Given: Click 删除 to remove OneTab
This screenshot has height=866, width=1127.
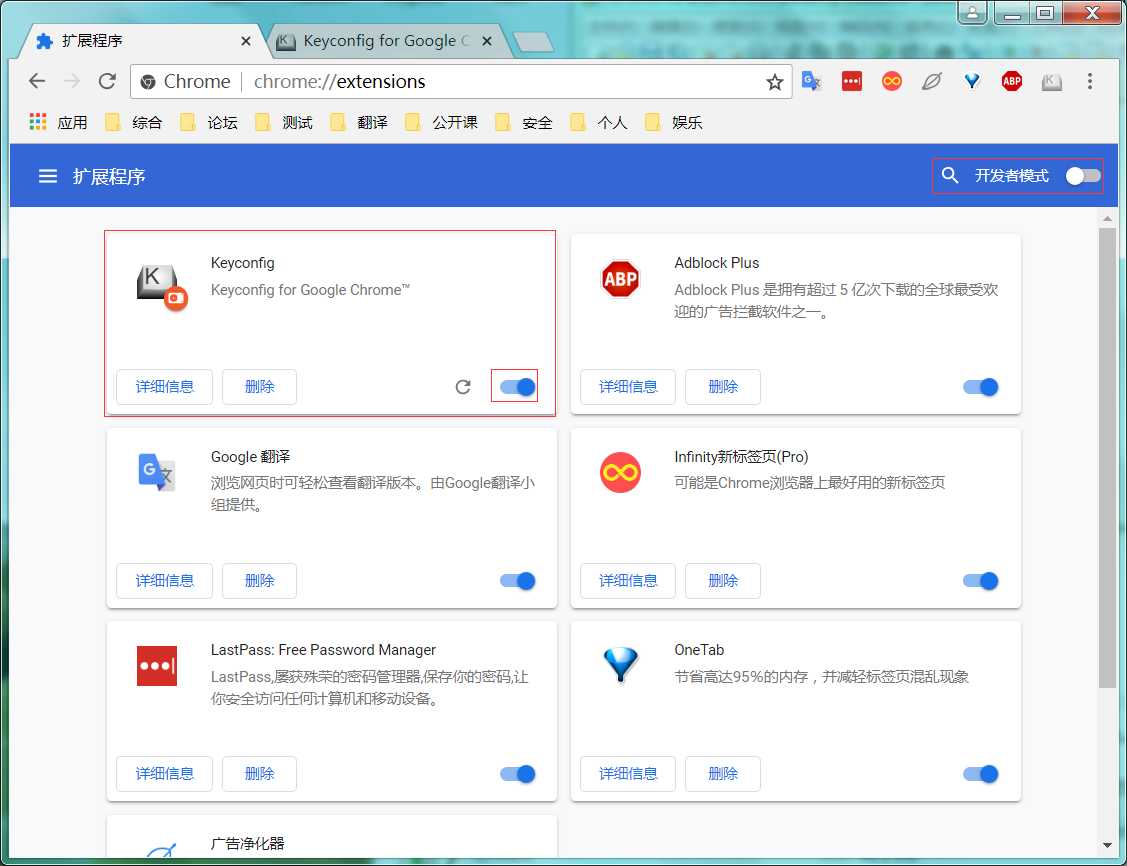Looking at the screenshot, I should pos(723,774).
